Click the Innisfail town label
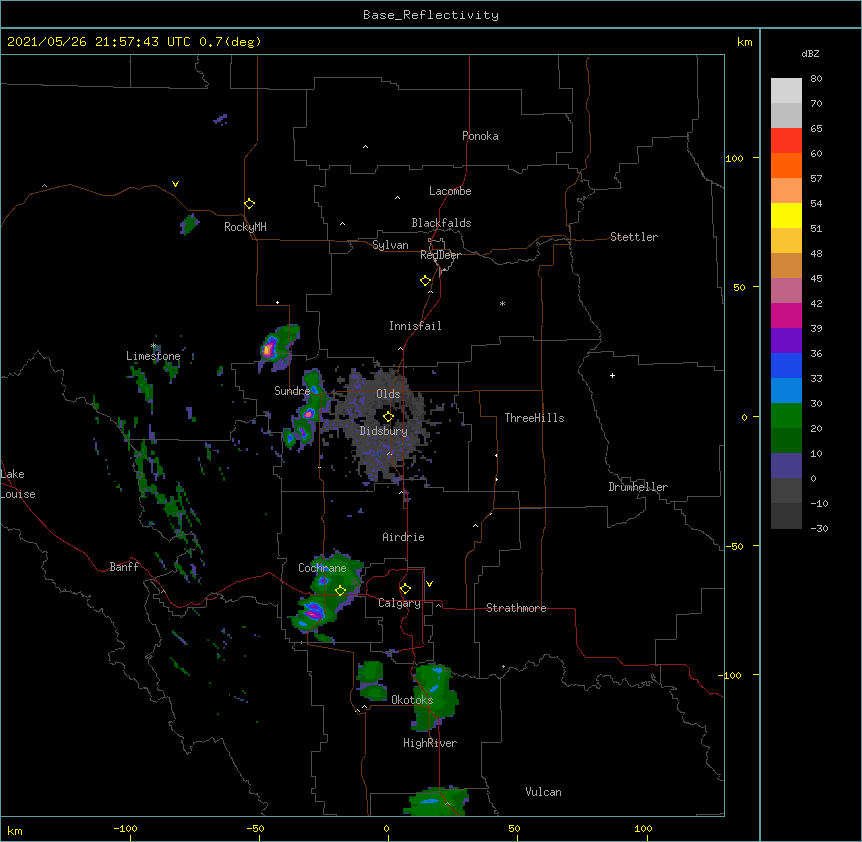The height and width of the screenshot is (842, 862). click(x=415, y=326)
